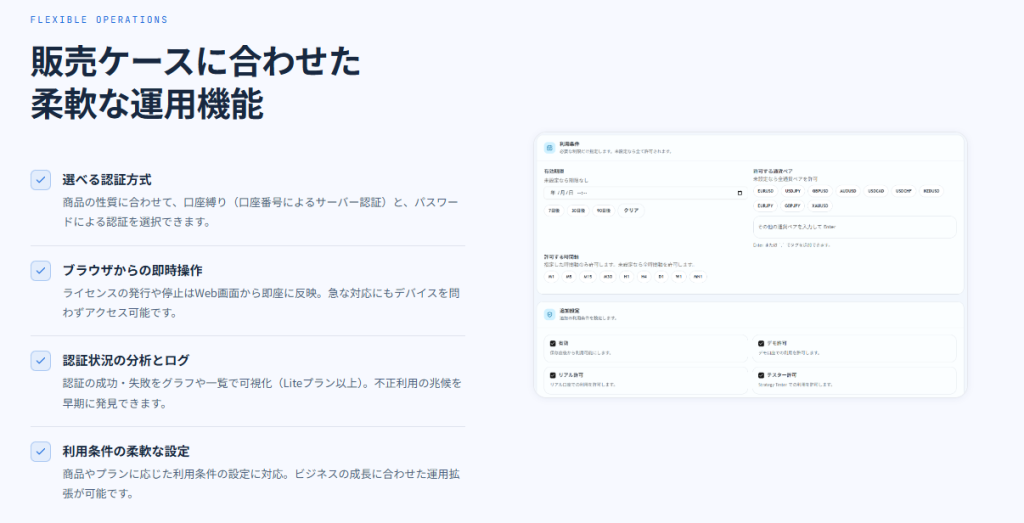The height and width of the screenshot is (523, 1024).
Task: Select the EURUSD currency pair chip
Action: (766, 190)
